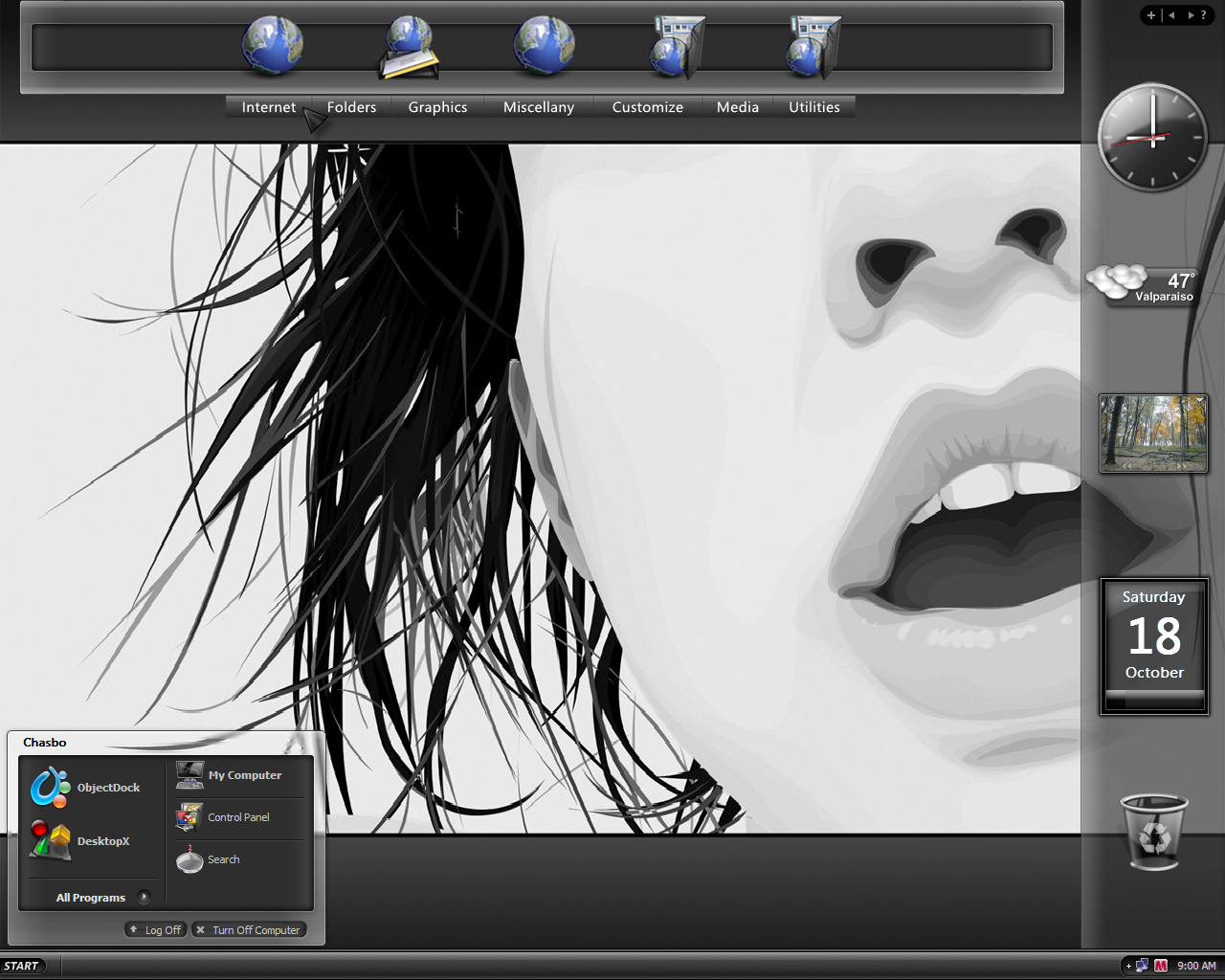Expand All Programs arrow
Viewport: 1225px width, 980px height.
point(144,897)
